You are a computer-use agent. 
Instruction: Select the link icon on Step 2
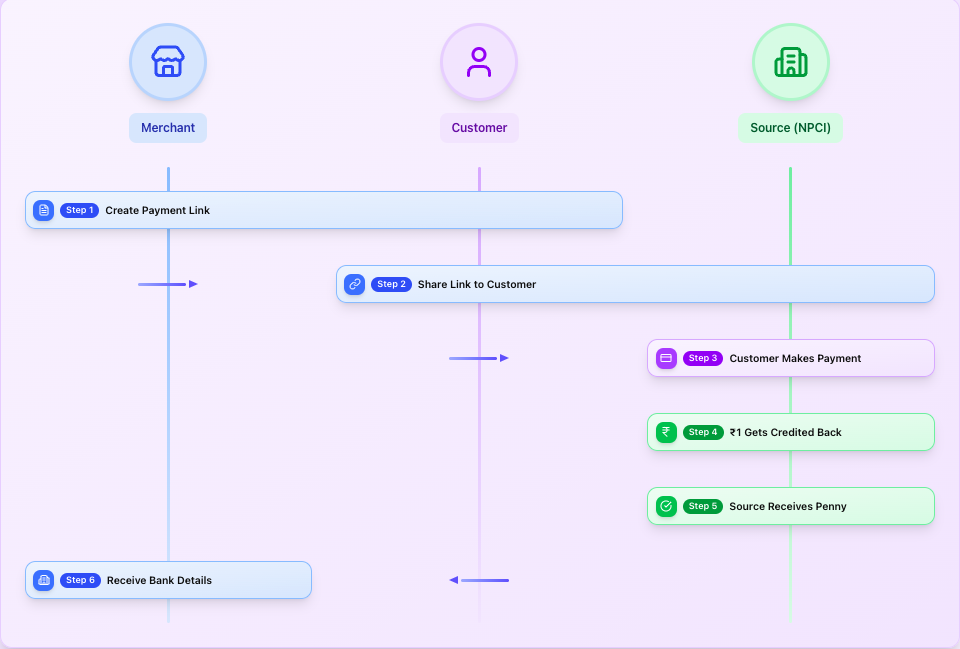(355, 284)
